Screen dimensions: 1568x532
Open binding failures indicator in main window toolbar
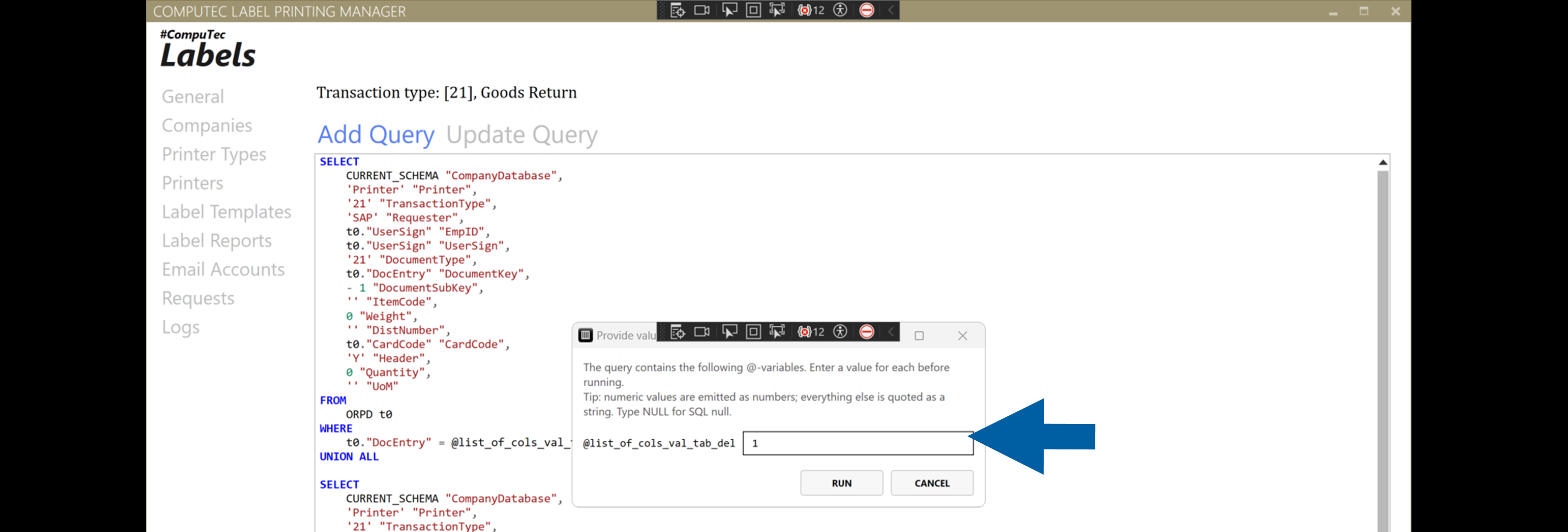(811, 10)
